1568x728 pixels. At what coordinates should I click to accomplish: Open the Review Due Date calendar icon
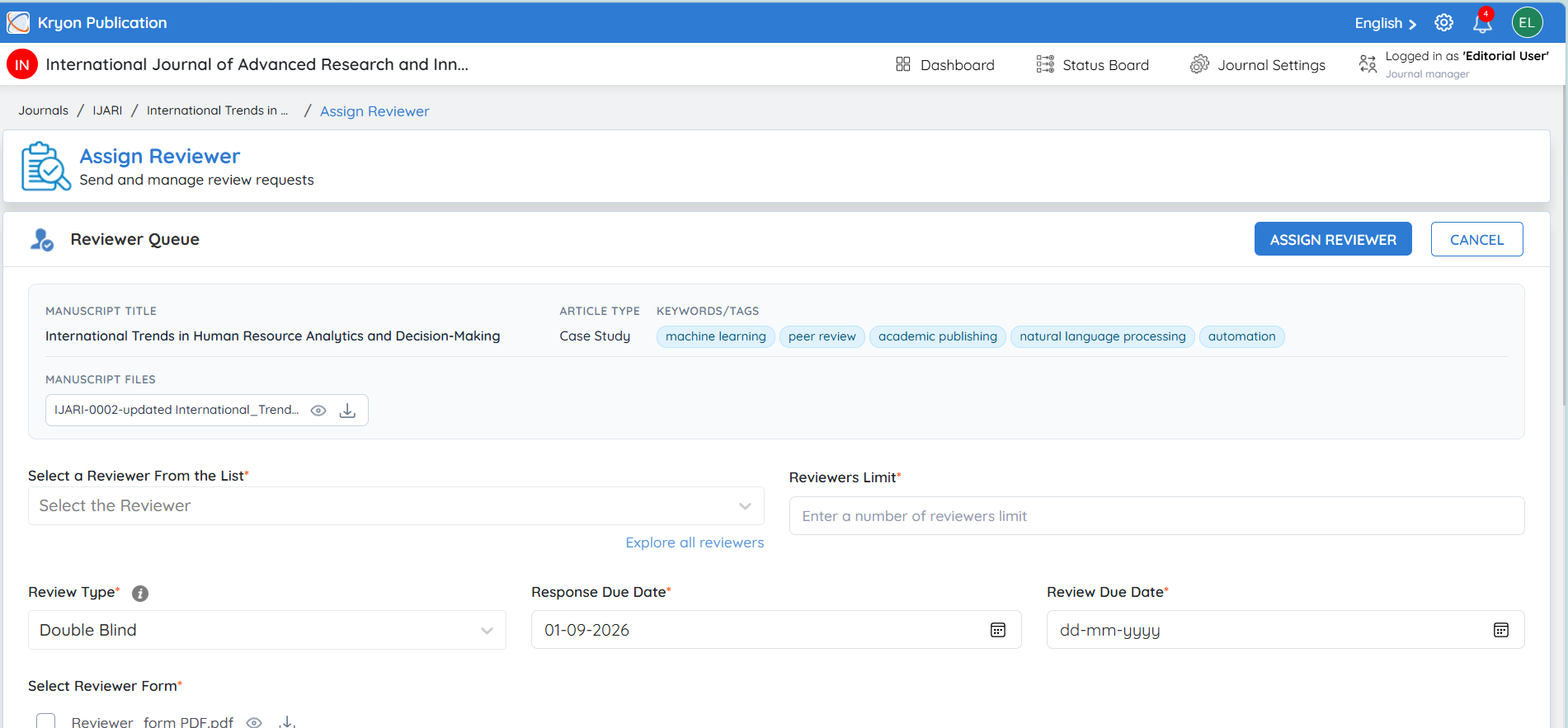1501,630
